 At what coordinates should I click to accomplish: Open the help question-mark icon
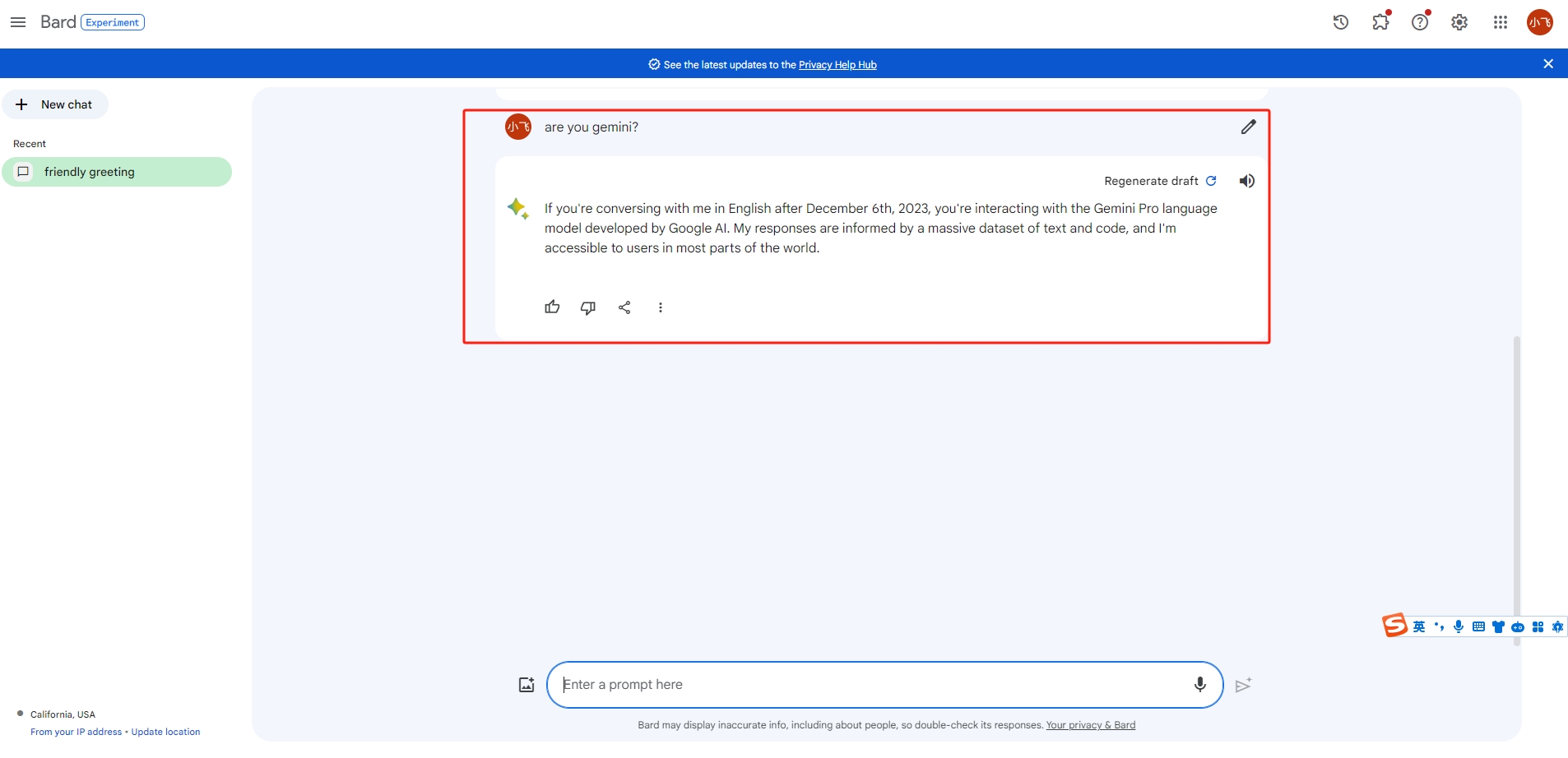tap(1420, 22)
